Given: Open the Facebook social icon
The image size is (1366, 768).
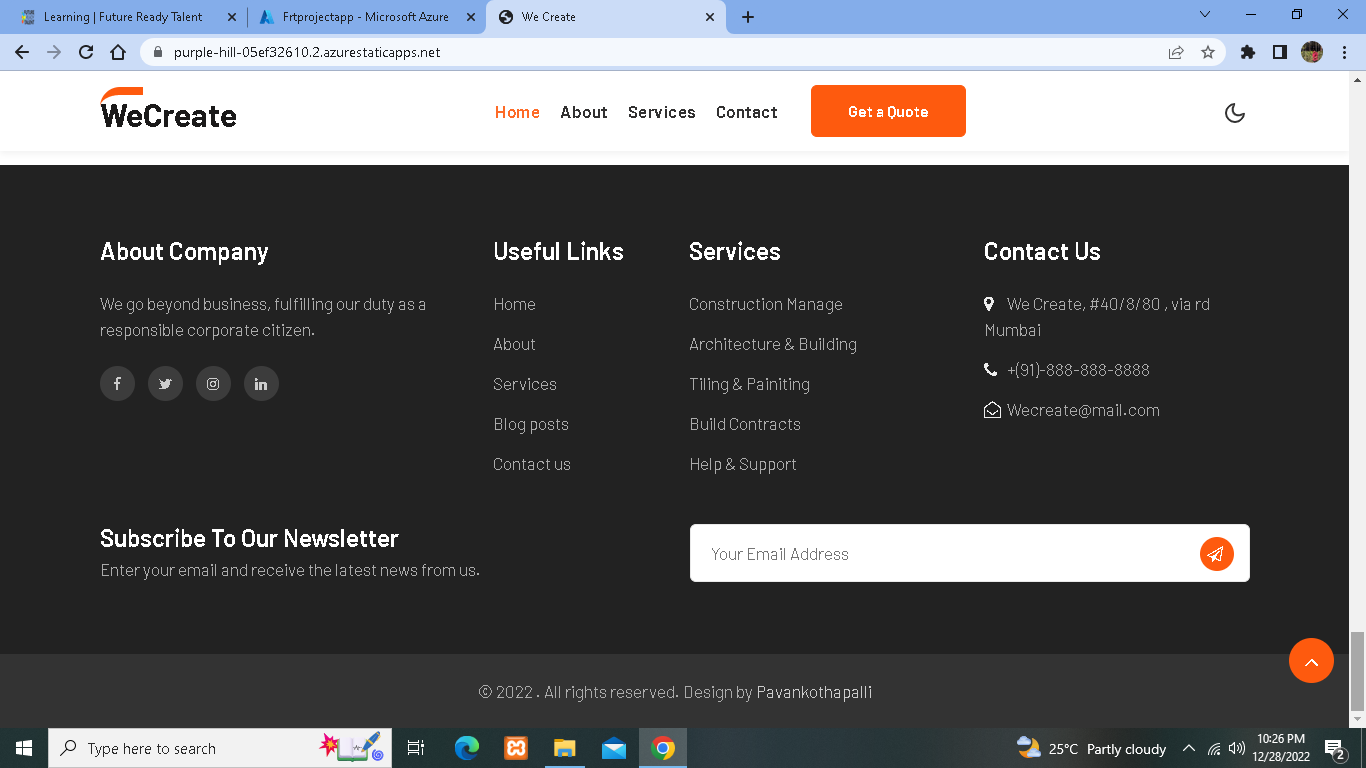Looking at the screenshot, I should pos(117,384).
